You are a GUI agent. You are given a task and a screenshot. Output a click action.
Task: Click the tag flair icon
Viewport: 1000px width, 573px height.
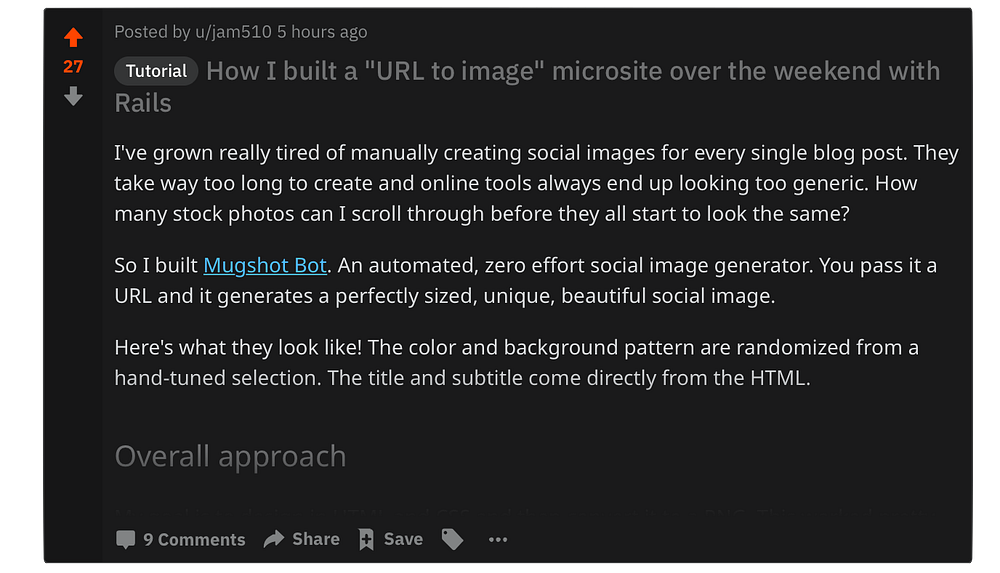(453, 539)
